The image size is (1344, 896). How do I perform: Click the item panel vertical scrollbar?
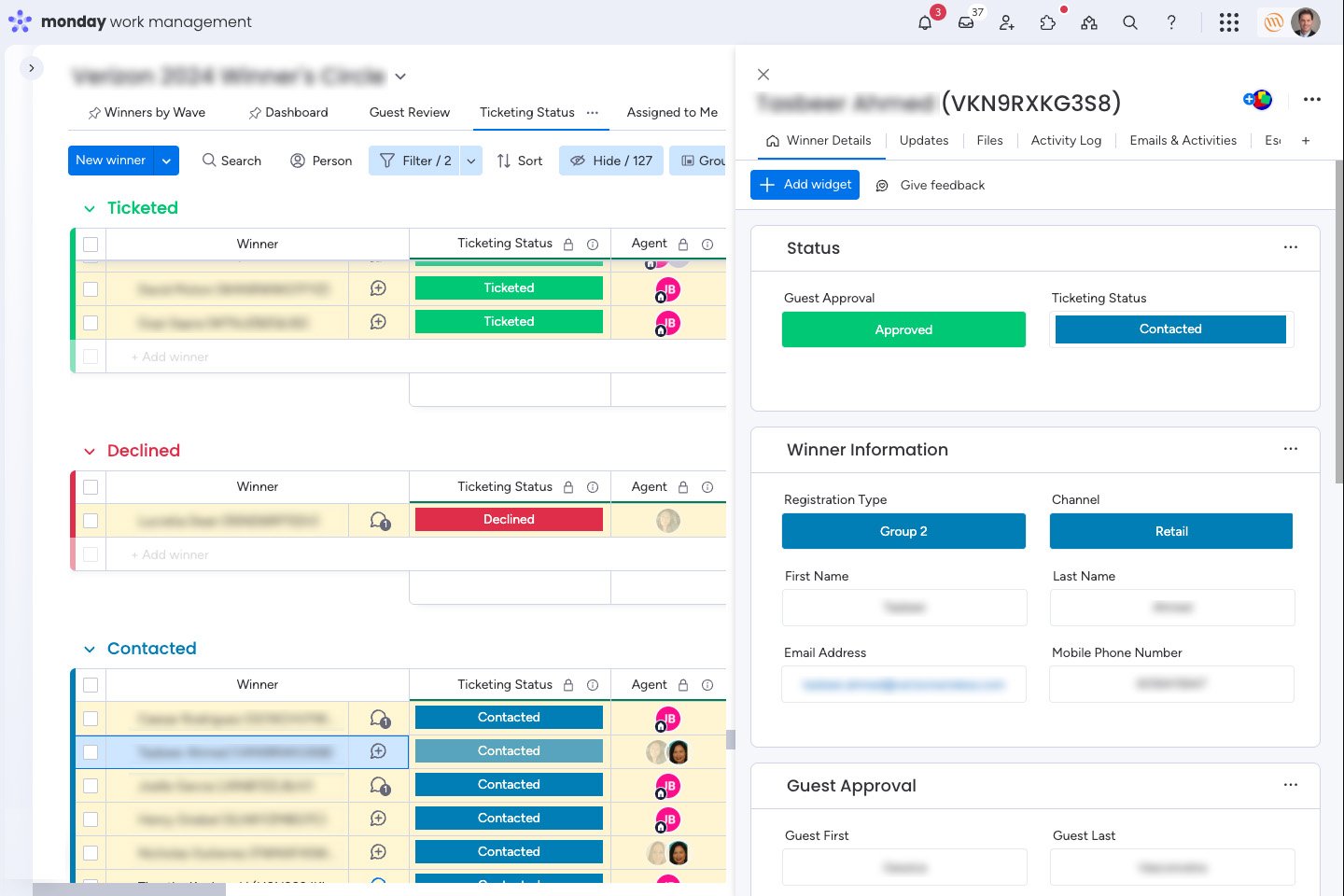coord(1339,322)
